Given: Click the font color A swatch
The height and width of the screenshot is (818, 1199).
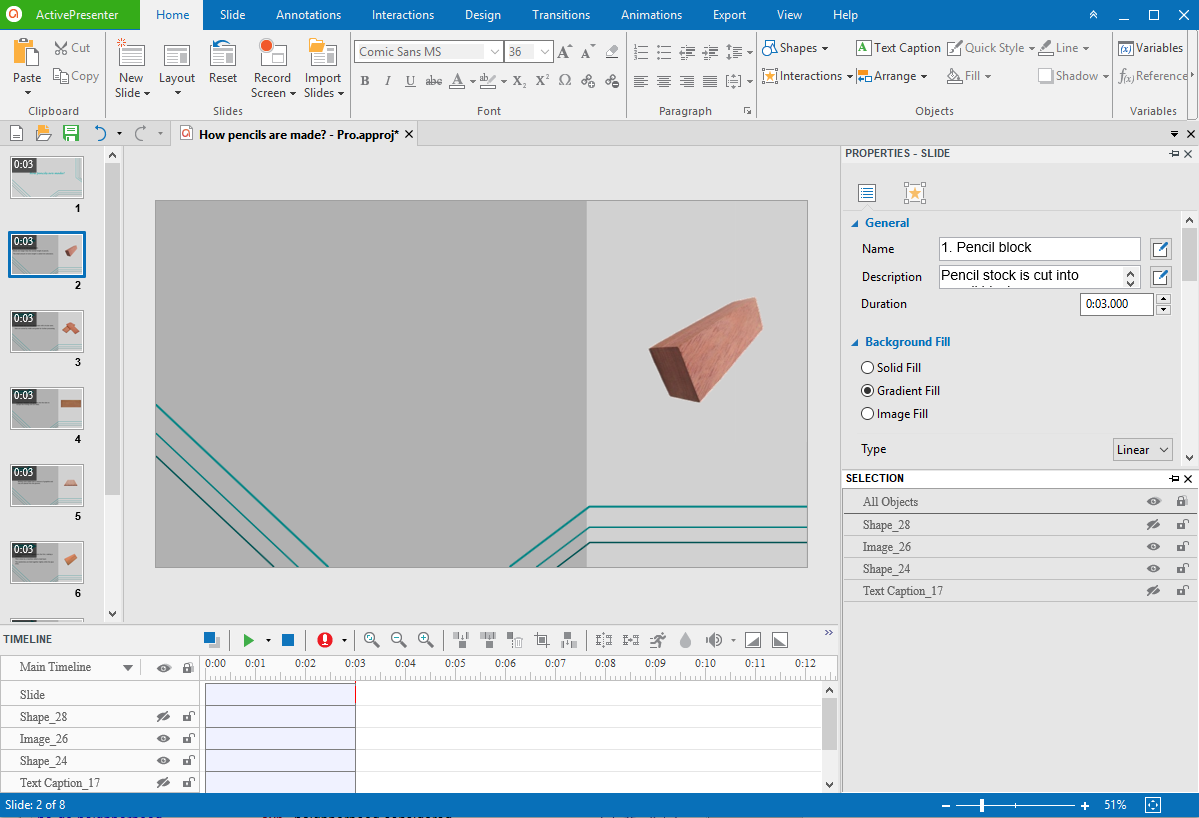Looking at the screenshot, I should tap(457, 80).
